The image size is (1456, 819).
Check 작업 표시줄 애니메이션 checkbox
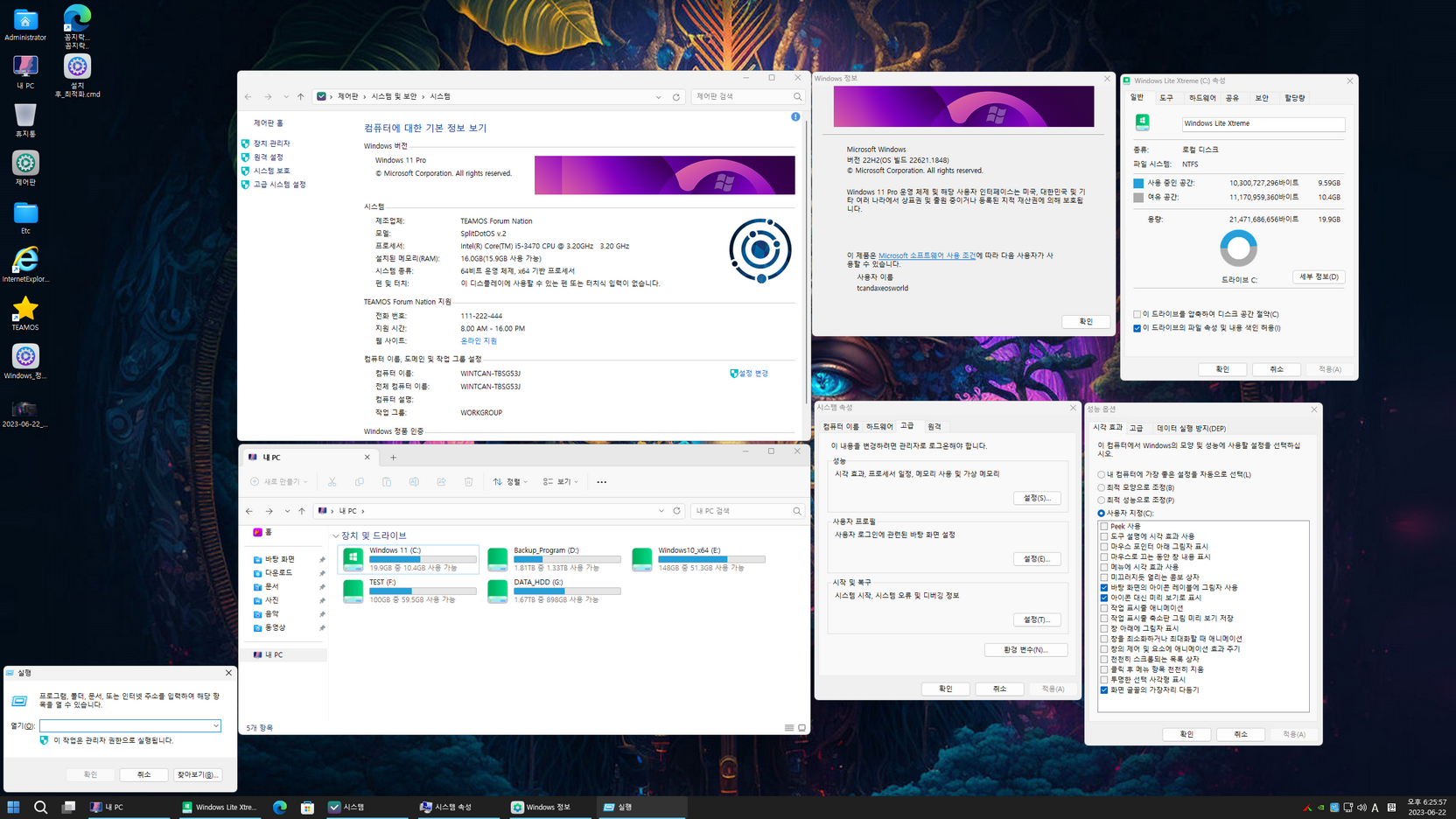[1104, 608]
